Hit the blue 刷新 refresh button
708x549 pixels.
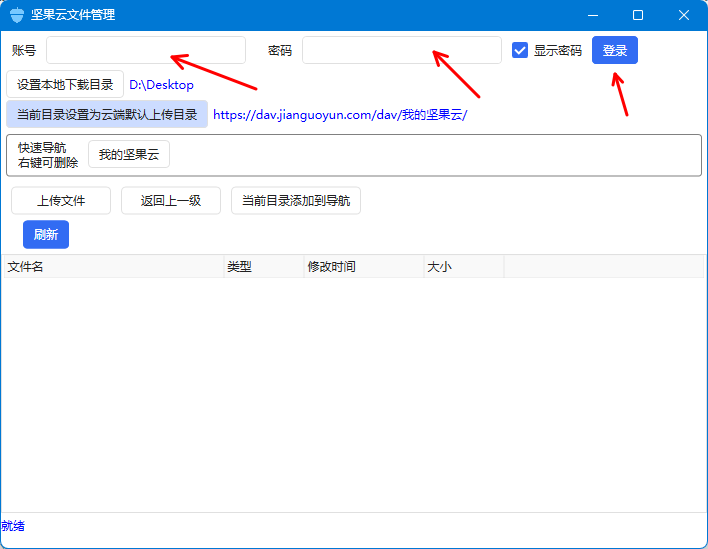[x=46, y=235]
